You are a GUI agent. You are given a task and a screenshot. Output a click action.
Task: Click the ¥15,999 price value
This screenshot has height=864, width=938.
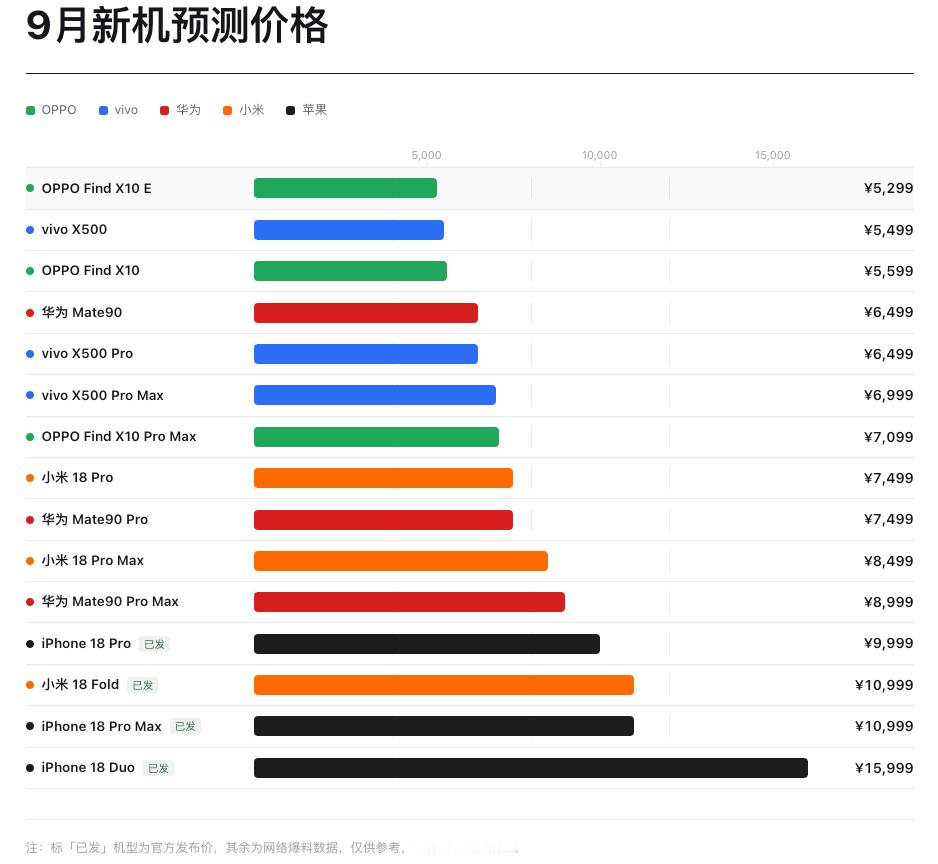[884, 768]
